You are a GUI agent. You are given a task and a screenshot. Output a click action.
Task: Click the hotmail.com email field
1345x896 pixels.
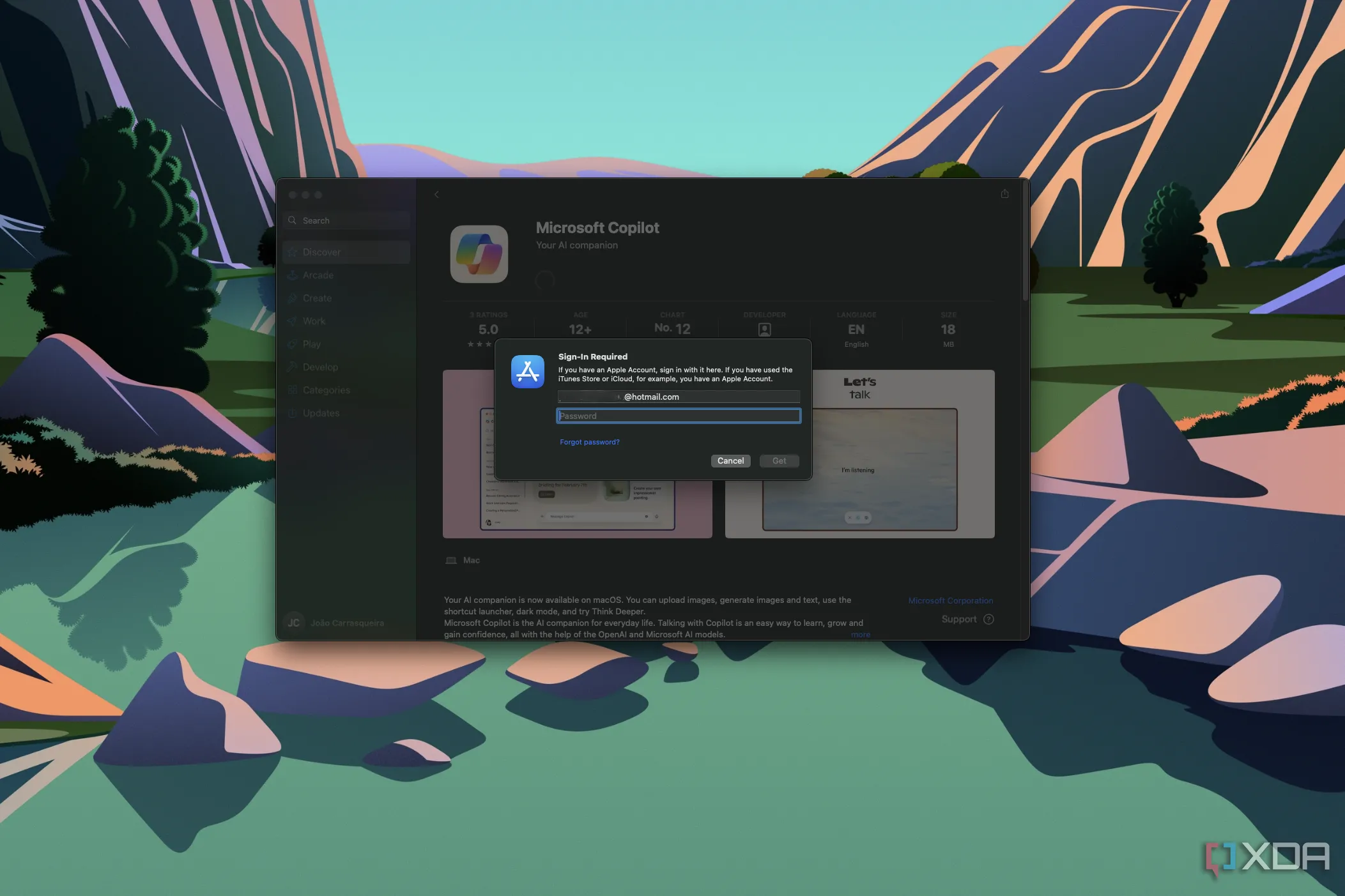pyautogui.click(x=678, y=397)
